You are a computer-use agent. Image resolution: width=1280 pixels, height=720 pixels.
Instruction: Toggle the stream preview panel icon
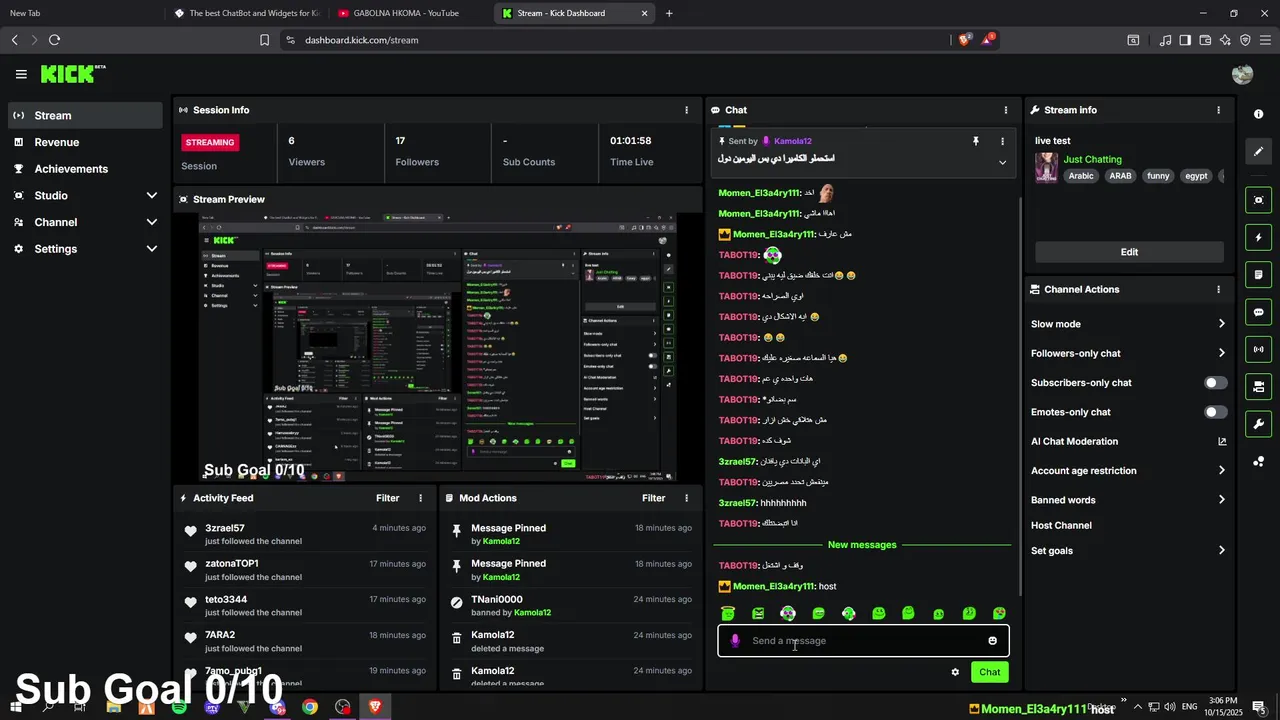[x=1259, y=200]
